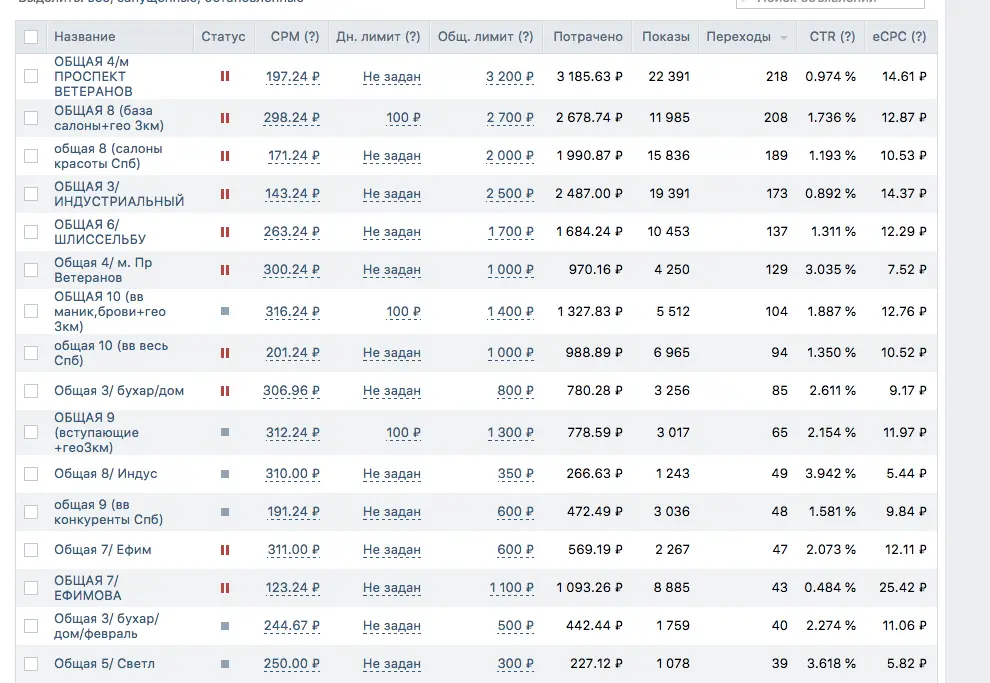Click pause status icon for ОБЩАЯ 4/м ПРОСПЕКТ ВЕТЕРАНОВ
The image size is (990, 683).
(225, 76)
